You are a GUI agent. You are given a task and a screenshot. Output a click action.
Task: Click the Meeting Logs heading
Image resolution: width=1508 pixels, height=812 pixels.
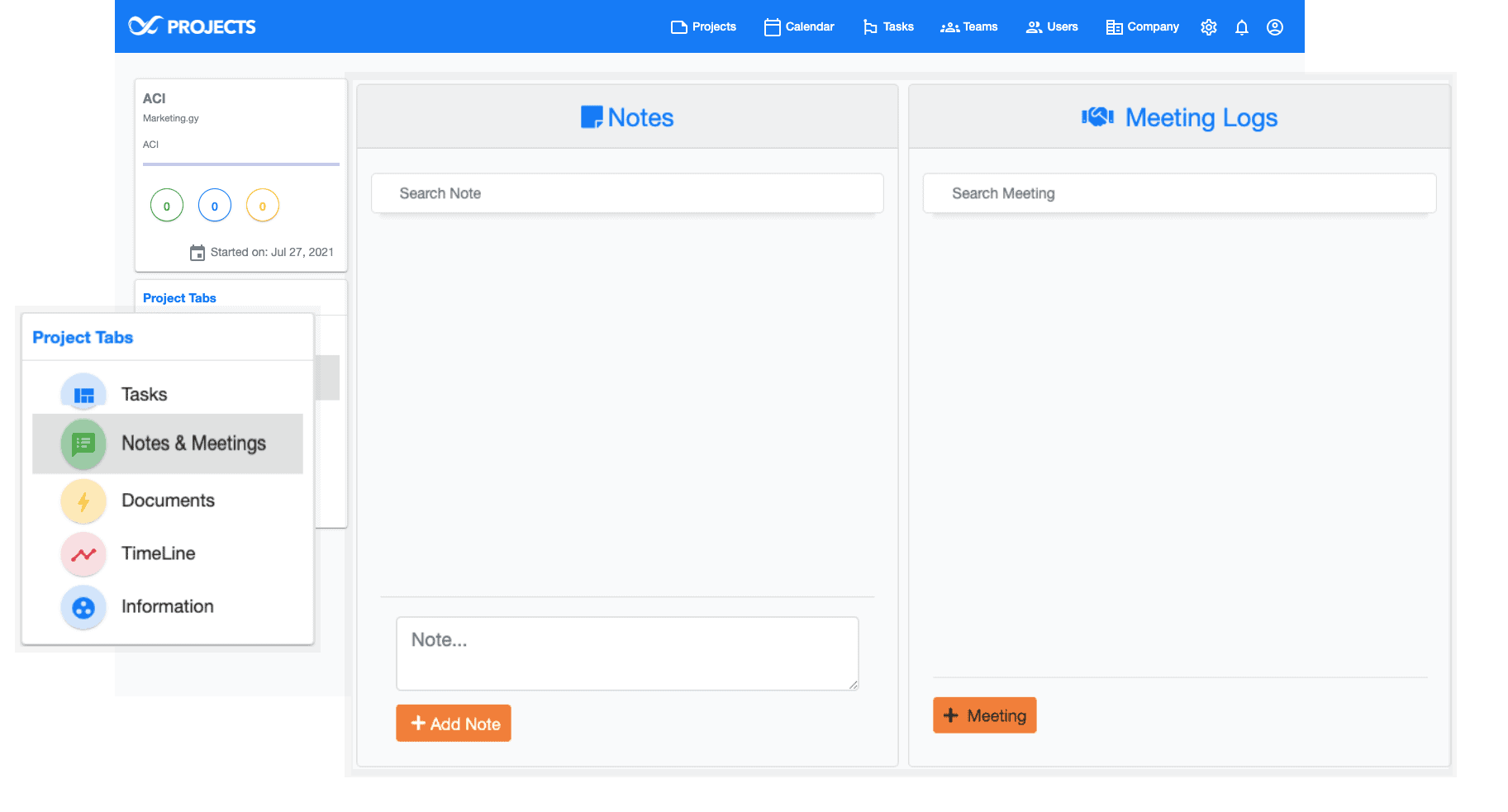pyautogui.click(x=1201, y=117)
